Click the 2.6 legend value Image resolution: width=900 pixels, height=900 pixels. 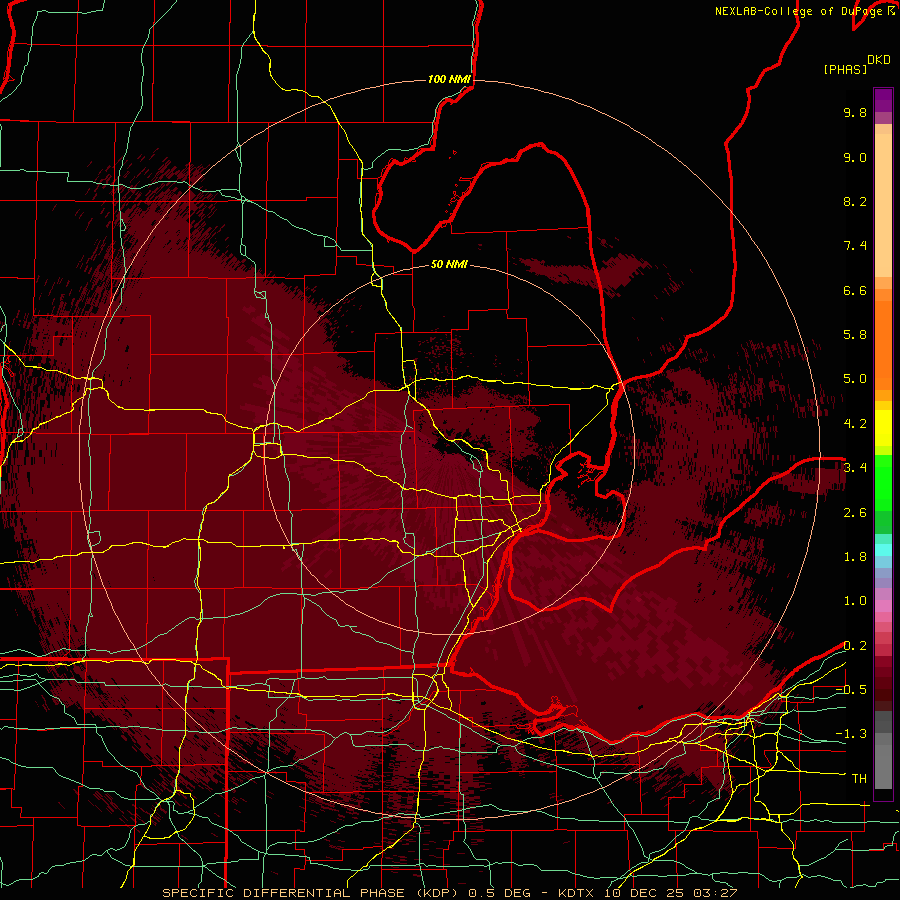pos(855,513)
